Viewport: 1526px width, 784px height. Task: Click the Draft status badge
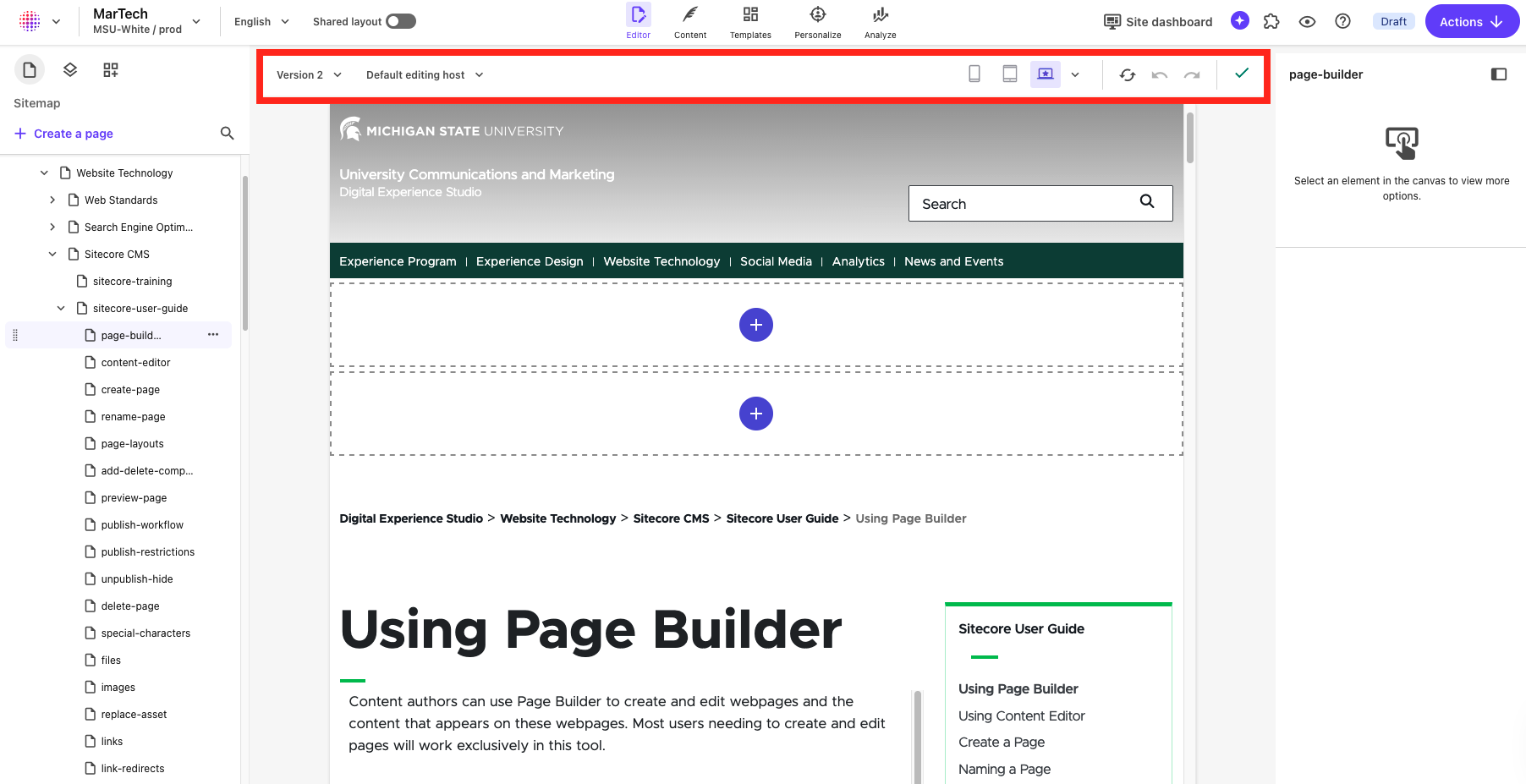point(1393,21)
